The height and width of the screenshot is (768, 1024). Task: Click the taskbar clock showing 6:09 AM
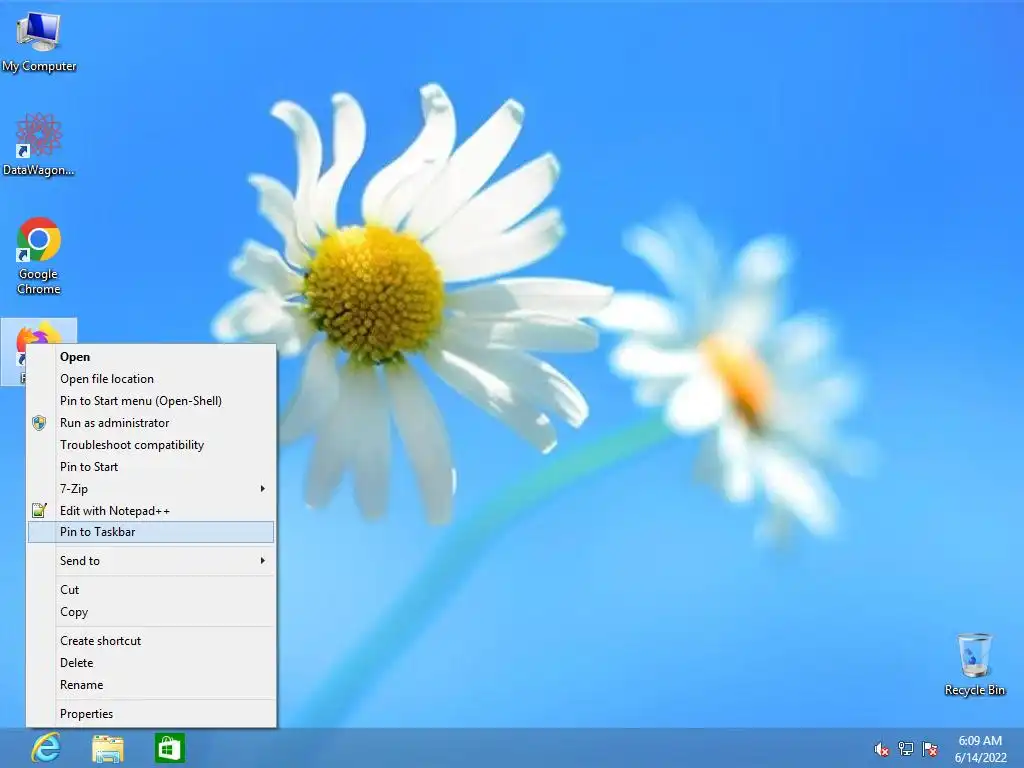coord(980,749)
